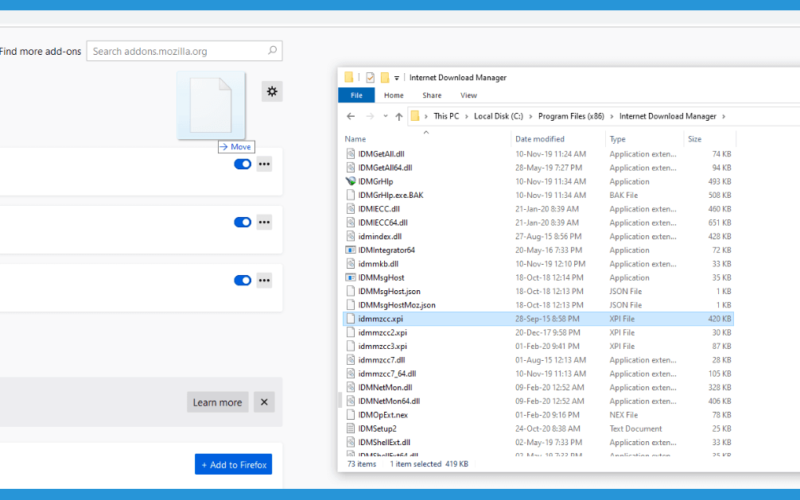Click This PC in the address bar

446,116
